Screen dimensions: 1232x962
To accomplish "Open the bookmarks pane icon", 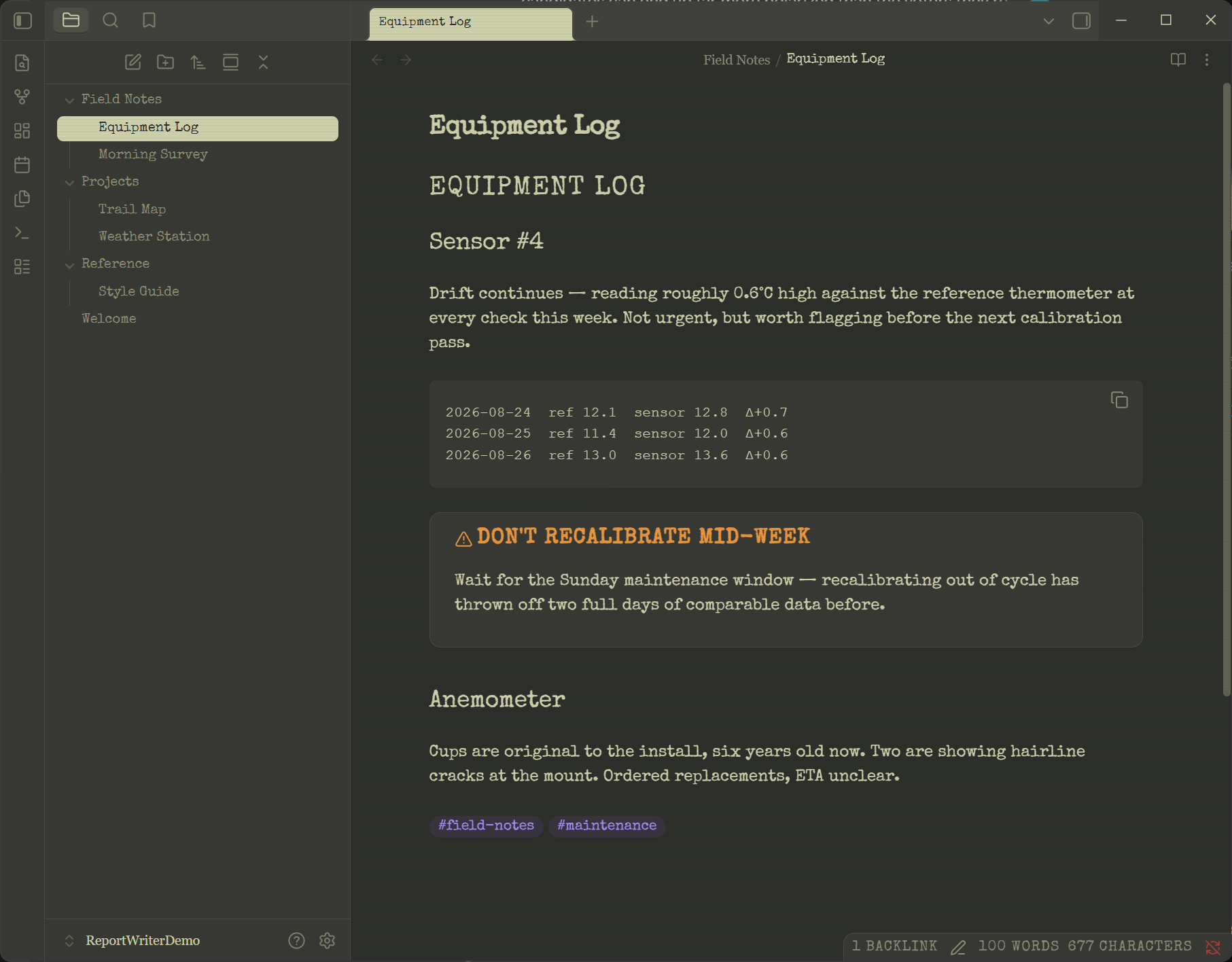I will (x=149, y=20).
